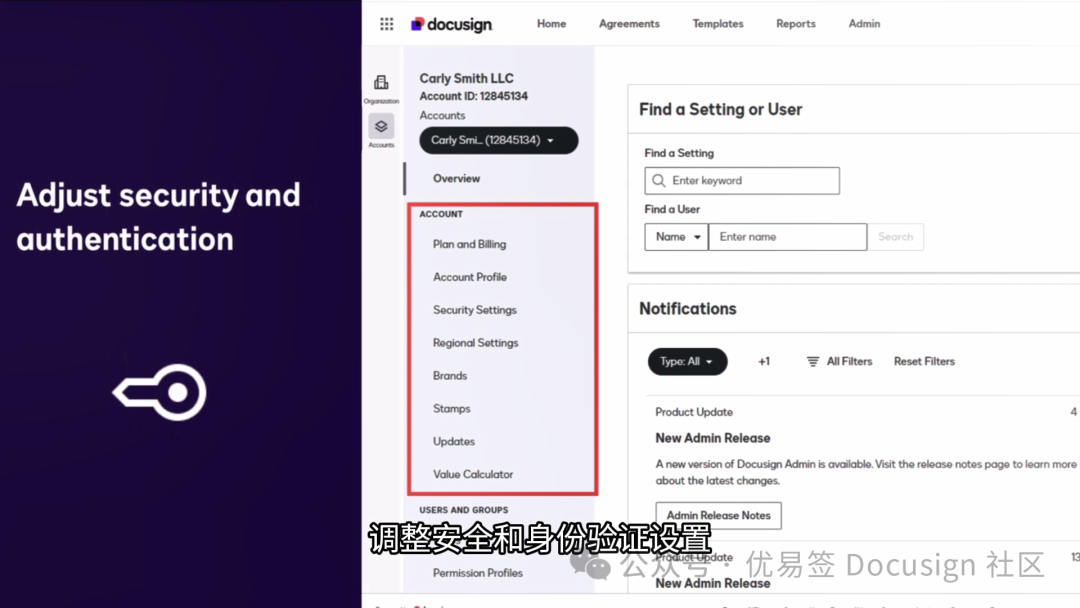Click the +1 filter chip
1080x608 pixels.
pyautogui.click(x=764, y=361)
